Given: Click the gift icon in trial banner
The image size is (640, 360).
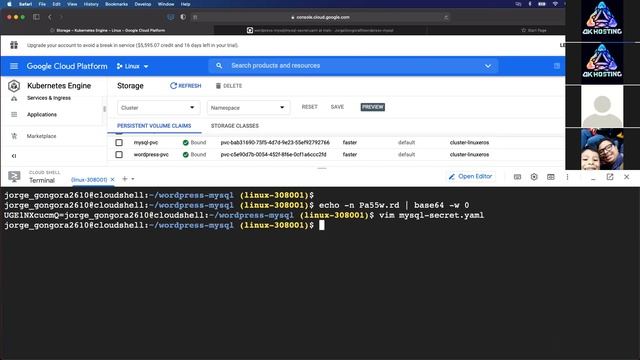Looking at the screenshot, I should (x=14, y=45).
